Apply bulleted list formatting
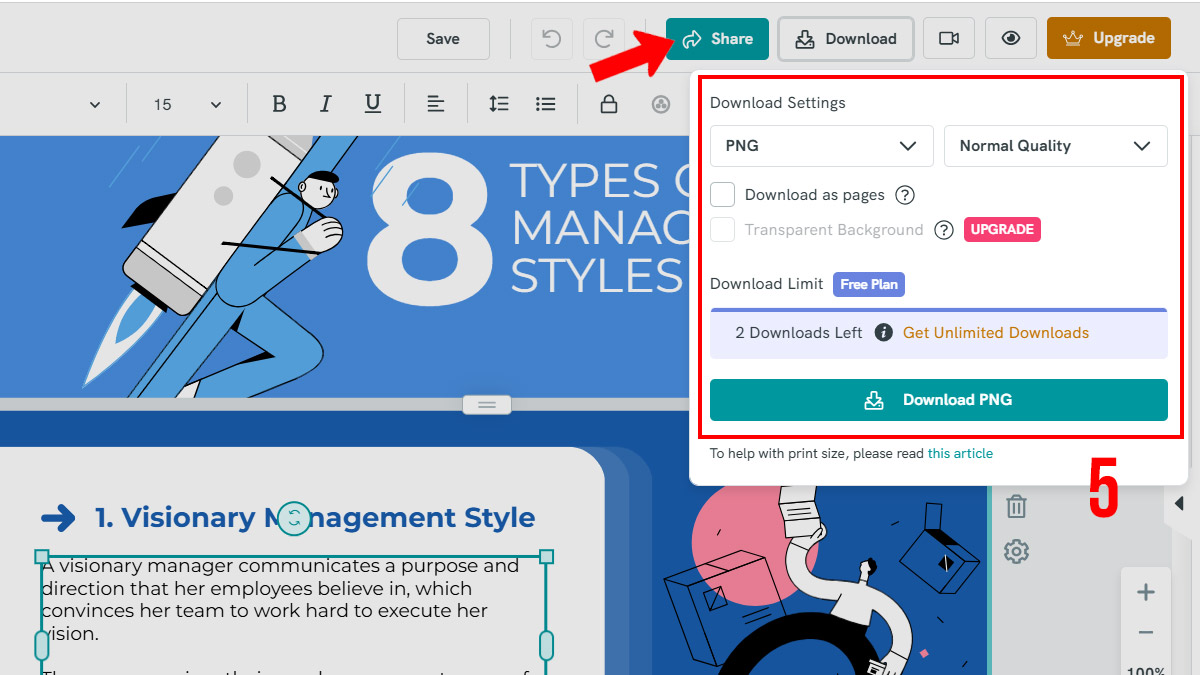Image resolution: width=1200 pixels, height=675 pixels. [x=545, y=104]
